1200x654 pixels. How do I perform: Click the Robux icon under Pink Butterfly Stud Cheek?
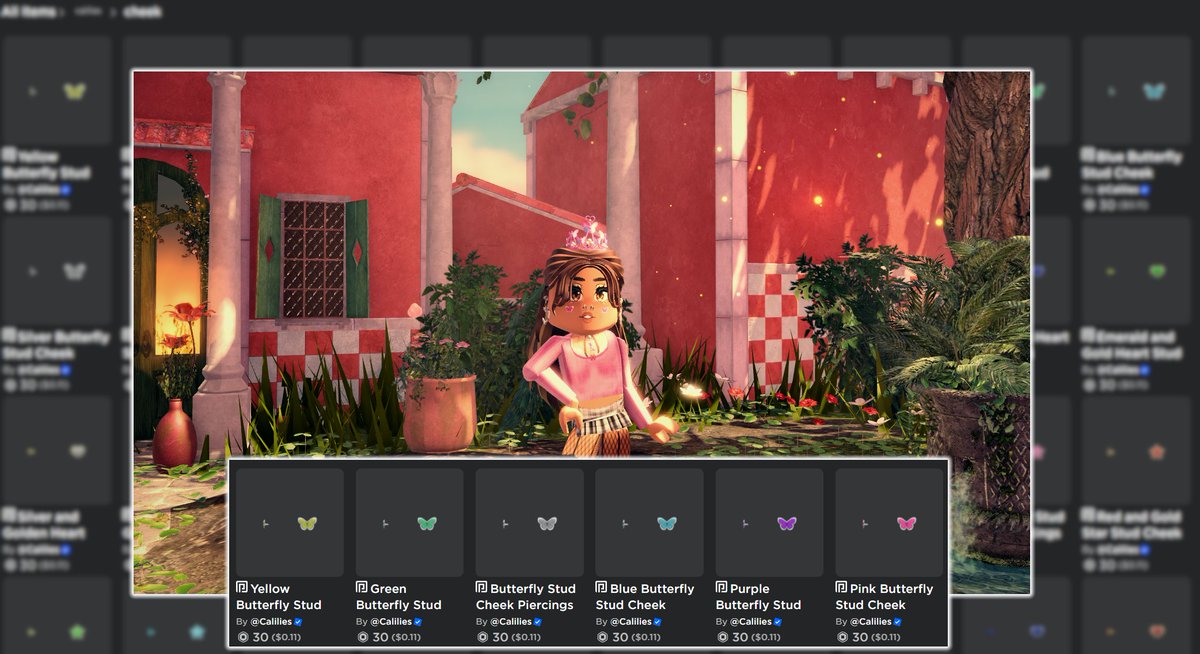point(842,637)
